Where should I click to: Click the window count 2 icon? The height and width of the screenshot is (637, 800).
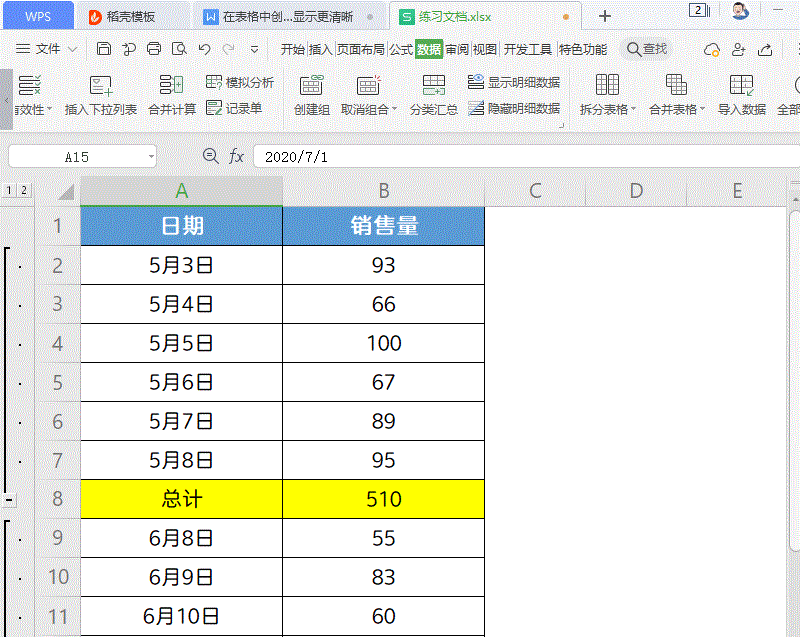(x=698, y=10)
